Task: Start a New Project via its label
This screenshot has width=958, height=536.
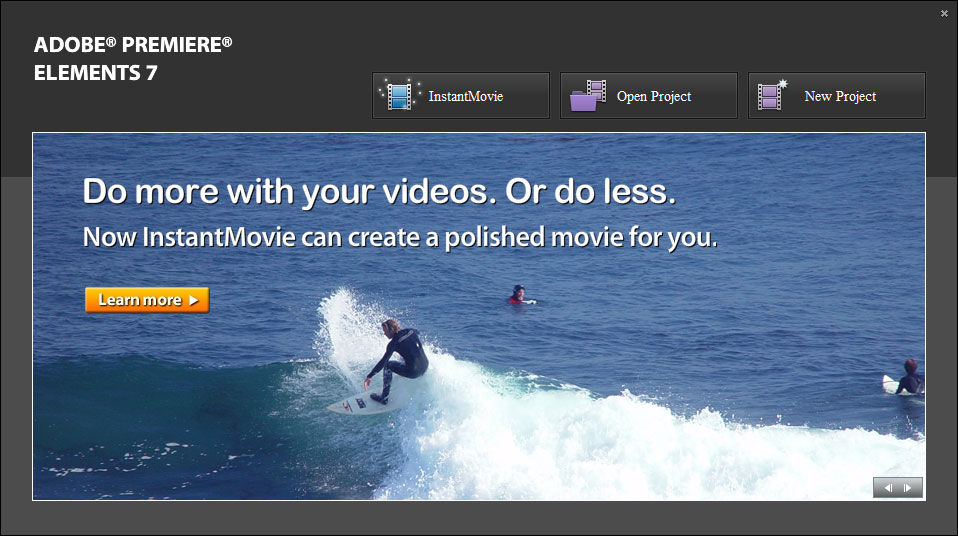Action: [x=840, y=97]
